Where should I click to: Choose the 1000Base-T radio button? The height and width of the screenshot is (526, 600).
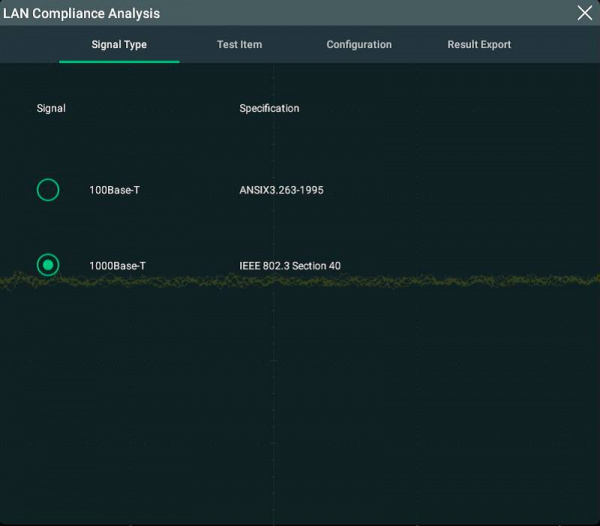48,265
